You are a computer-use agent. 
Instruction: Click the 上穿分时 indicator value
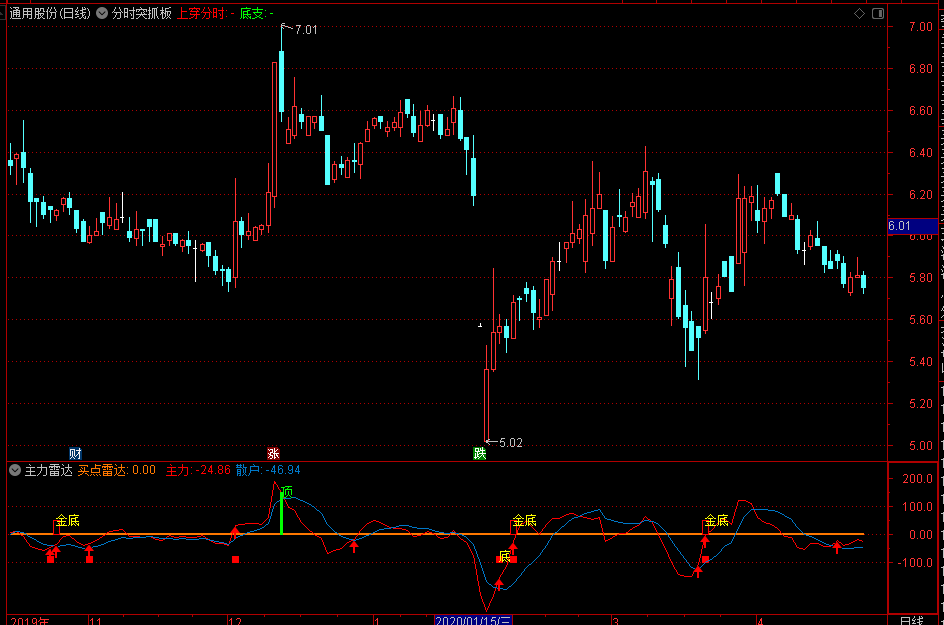(x=205, y=13)
